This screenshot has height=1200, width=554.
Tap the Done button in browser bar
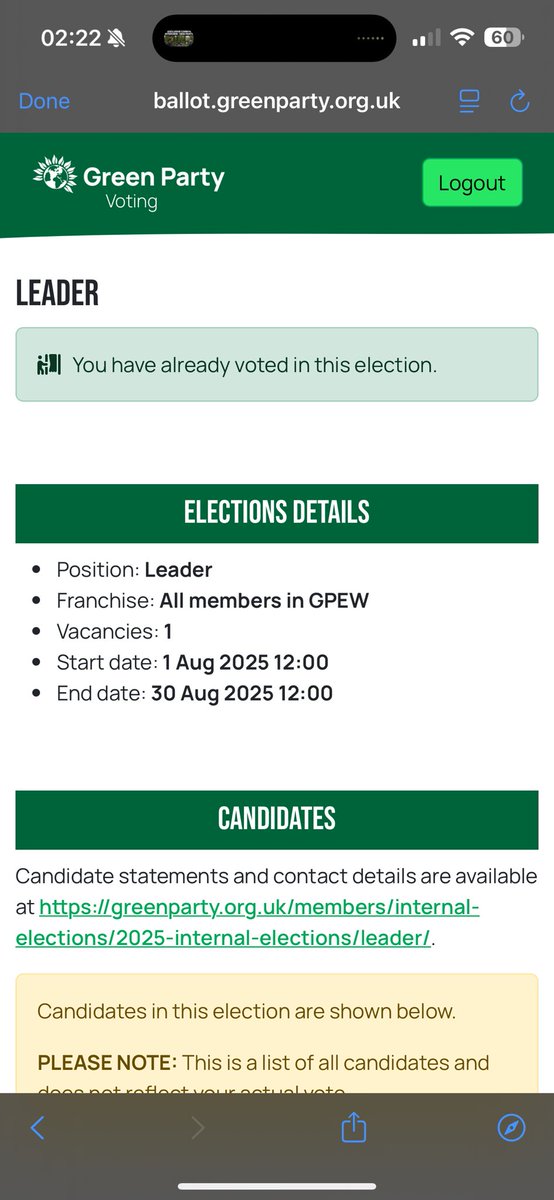click(44, 101)
